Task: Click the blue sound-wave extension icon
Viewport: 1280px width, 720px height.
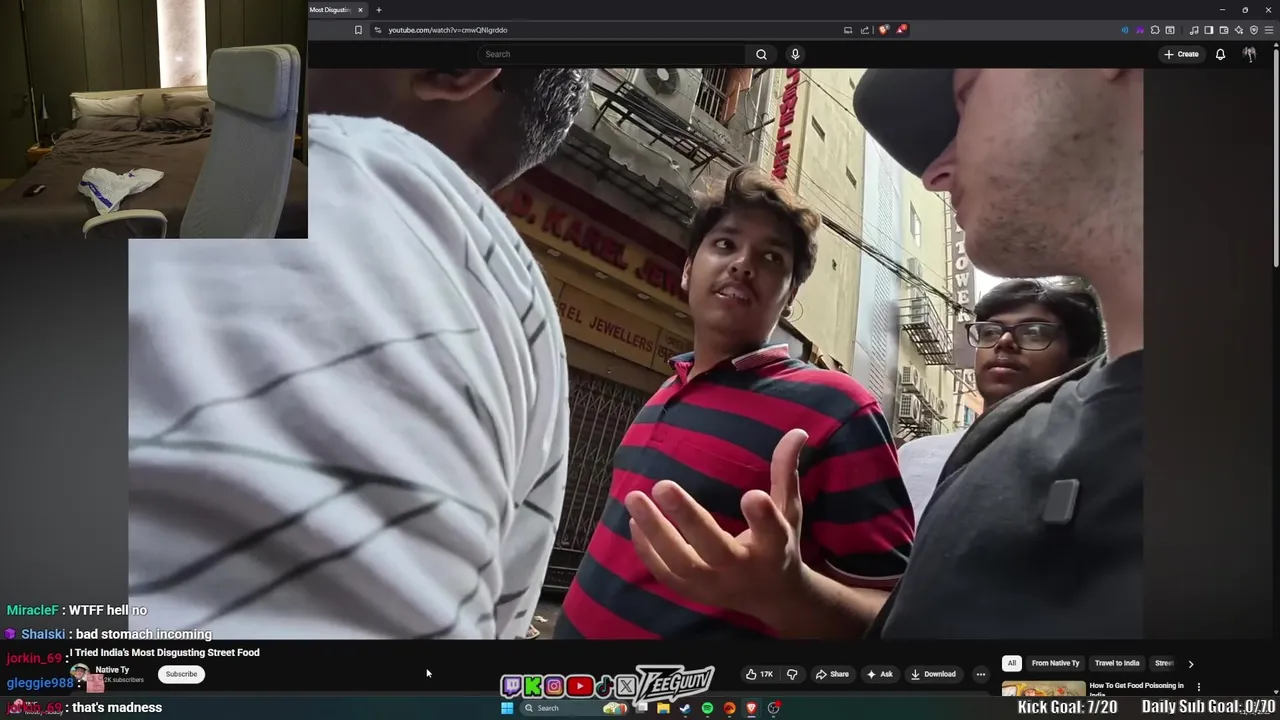Action: 1125,30
